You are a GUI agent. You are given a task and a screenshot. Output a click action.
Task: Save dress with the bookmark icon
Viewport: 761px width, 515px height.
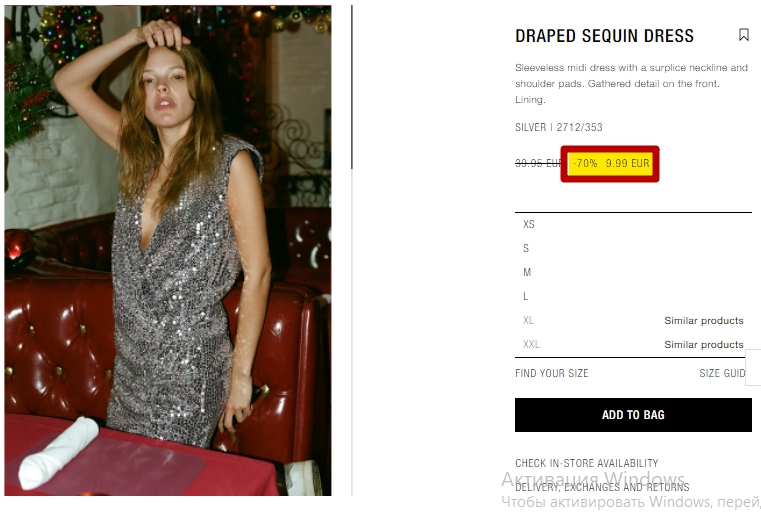[743, 35]
